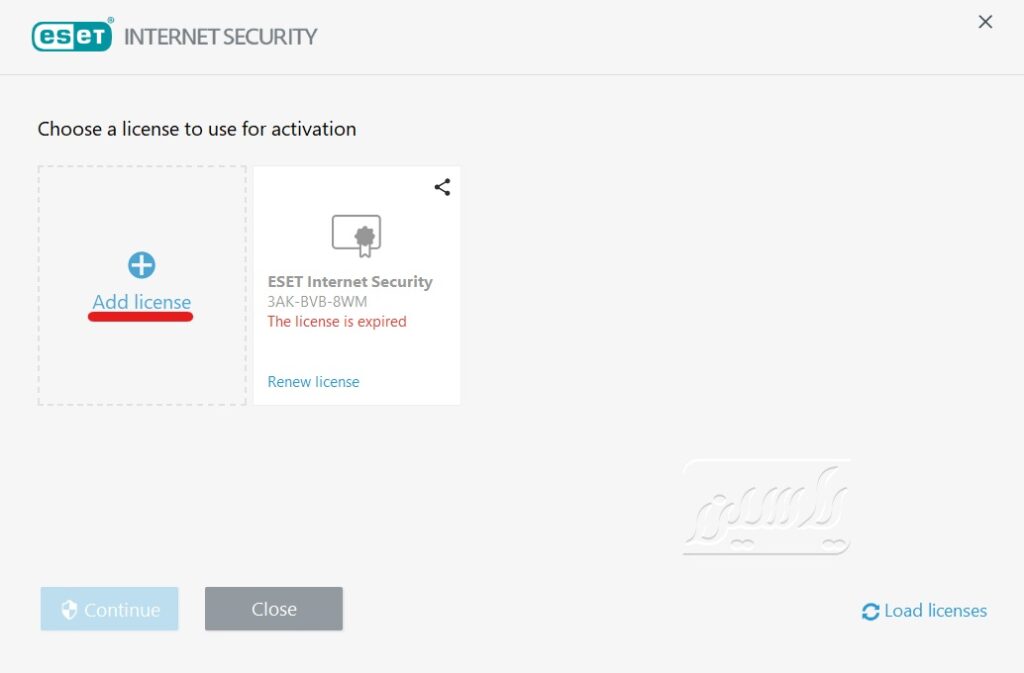
Task: Select the ESET Internet Security license title
Action: coord(350,281)
